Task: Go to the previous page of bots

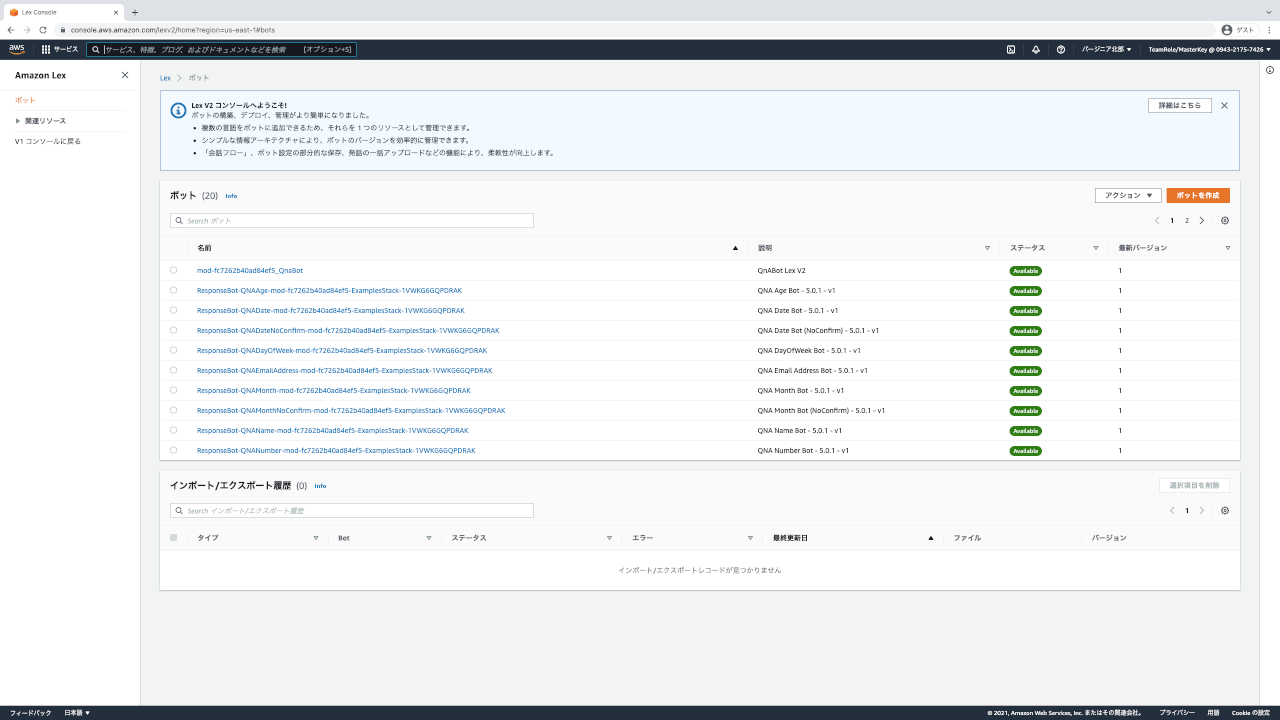Action: (x=1157, y=220)
